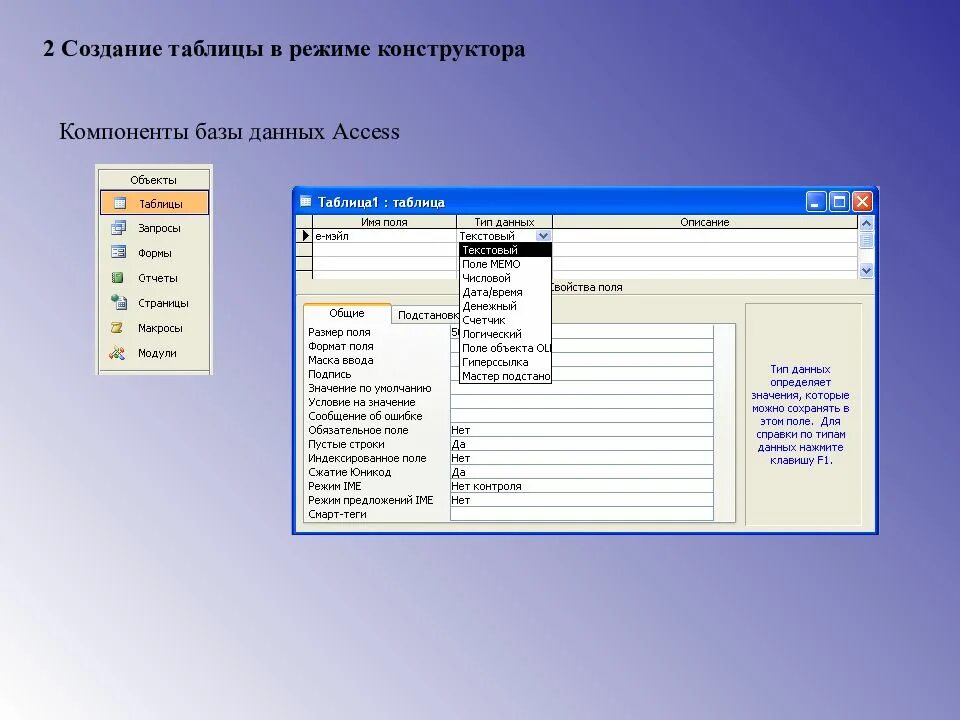Click the Имя поля column header
This screenshot has height=720, width=960.
click(x=384, y=222)
